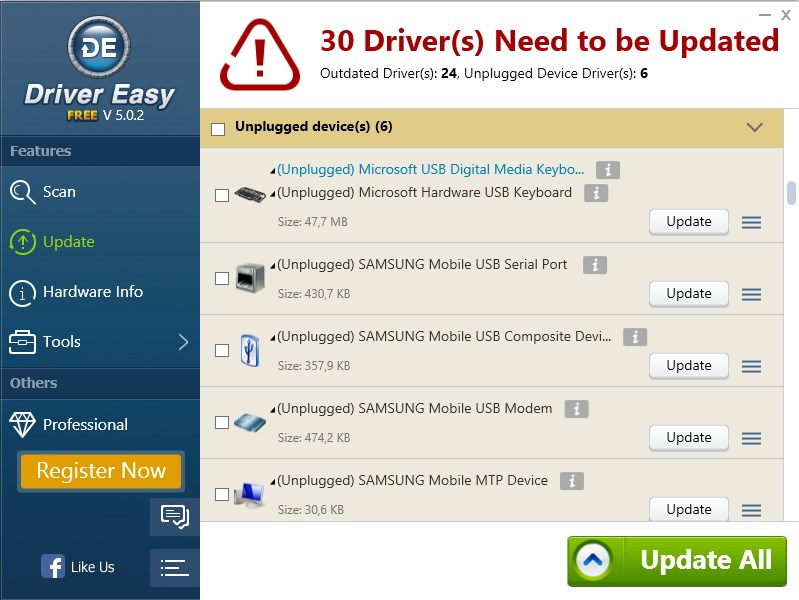Update the Microsoft Hardware USB Keyboard driver

coord(689,222)
